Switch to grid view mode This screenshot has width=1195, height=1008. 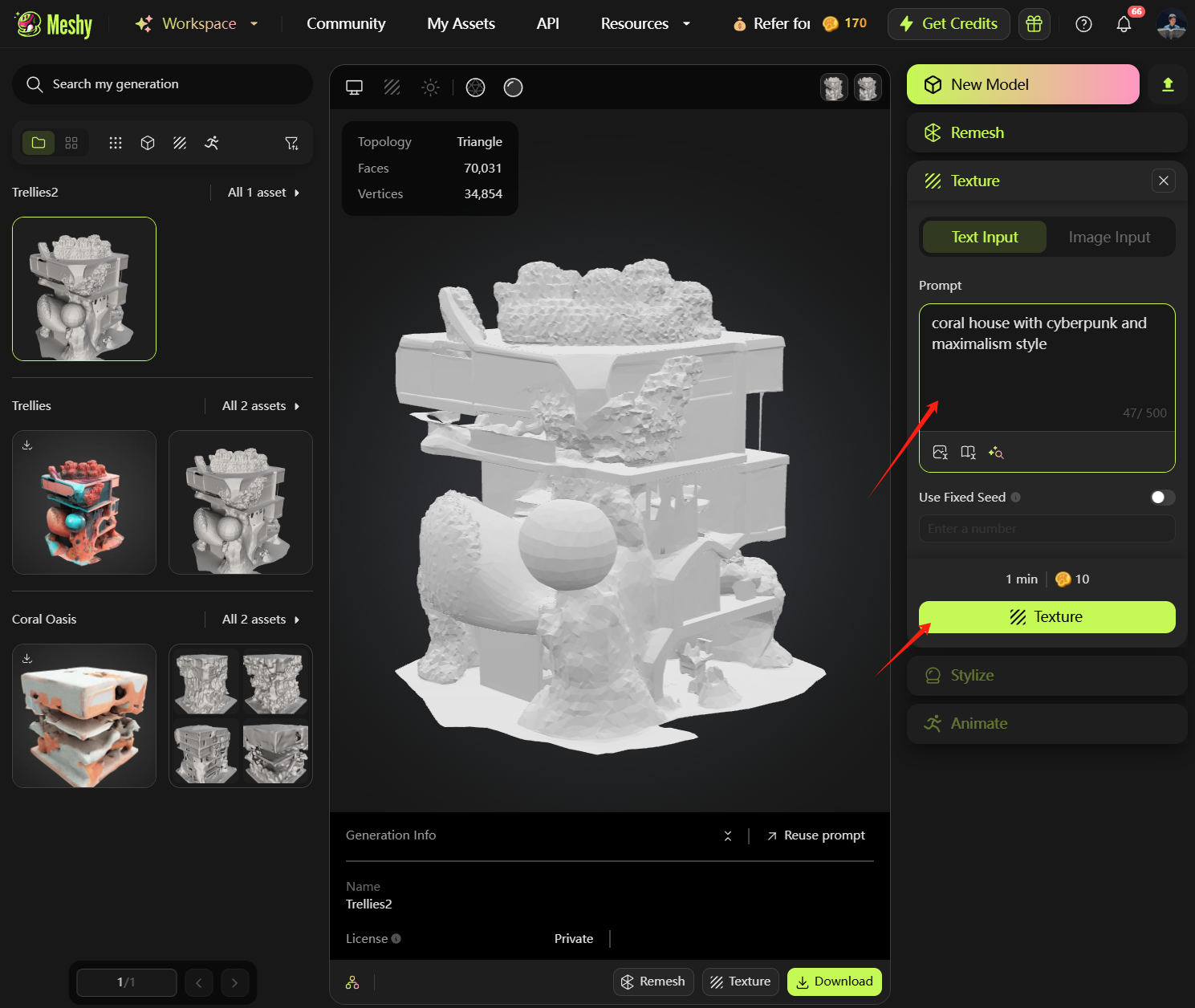pyautogui.click(x=71, y=143)
